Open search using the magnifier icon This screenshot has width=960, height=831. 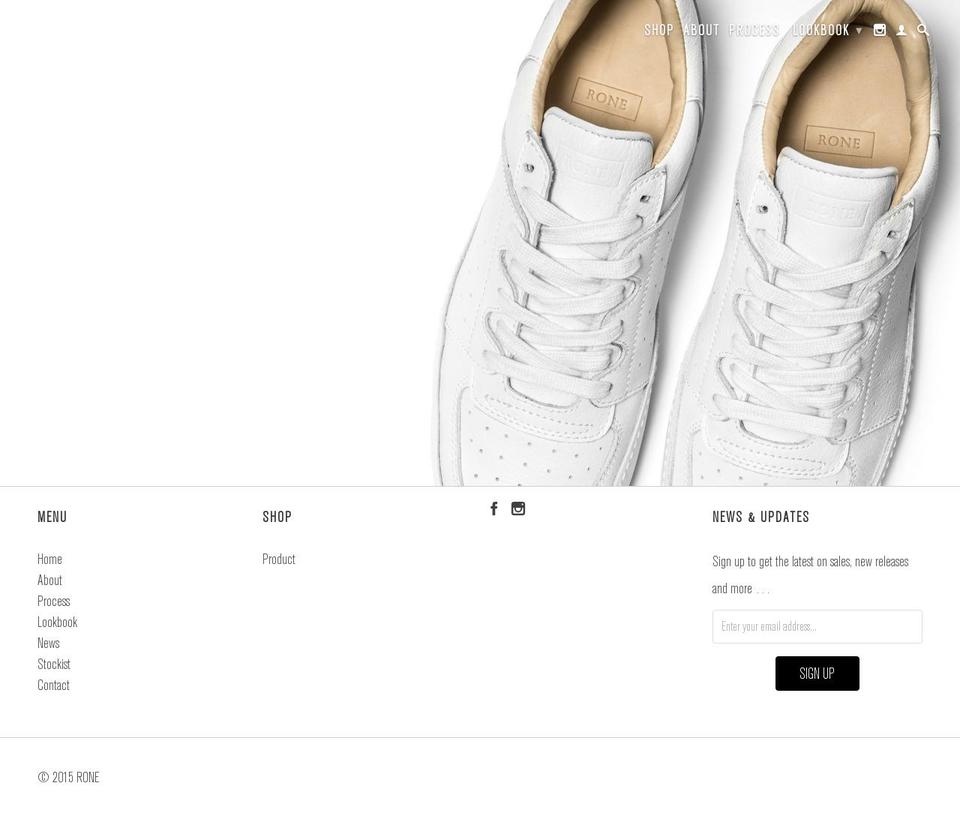click(922, 30)
